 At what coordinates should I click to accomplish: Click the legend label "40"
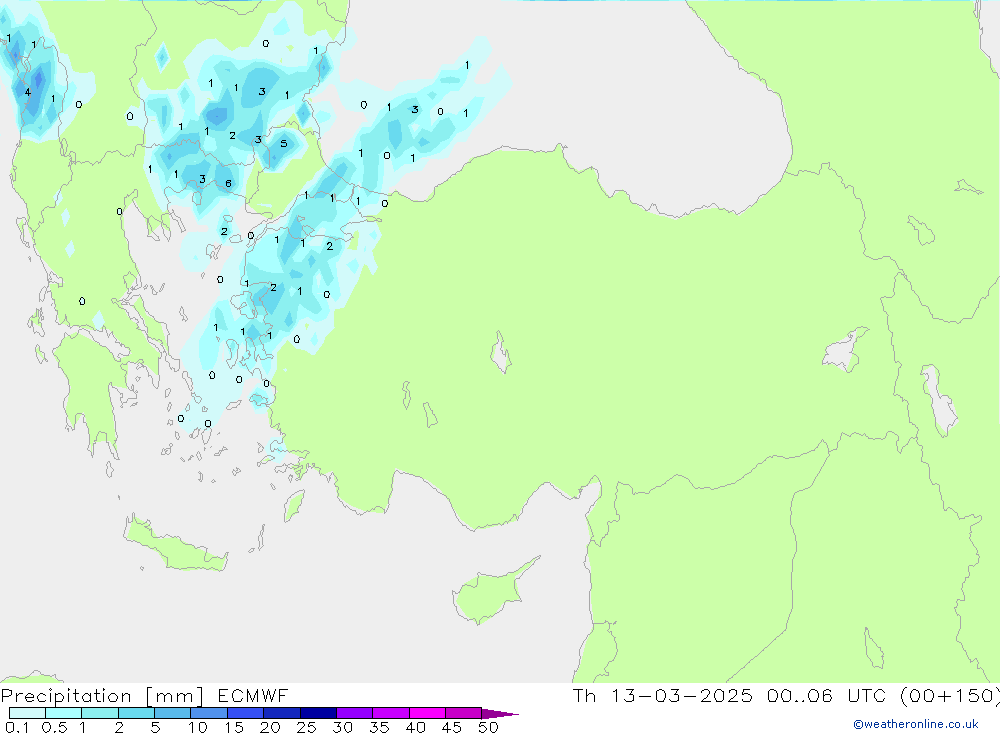click(x=416, y=727)
